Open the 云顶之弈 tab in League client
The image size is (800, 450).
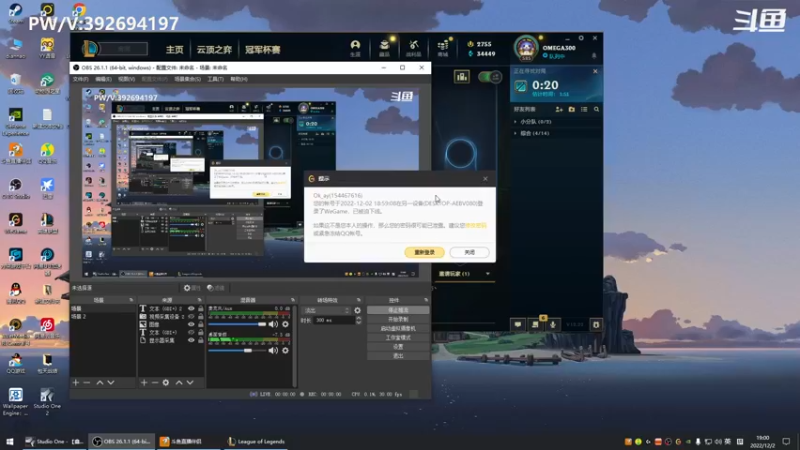(214, 49)
